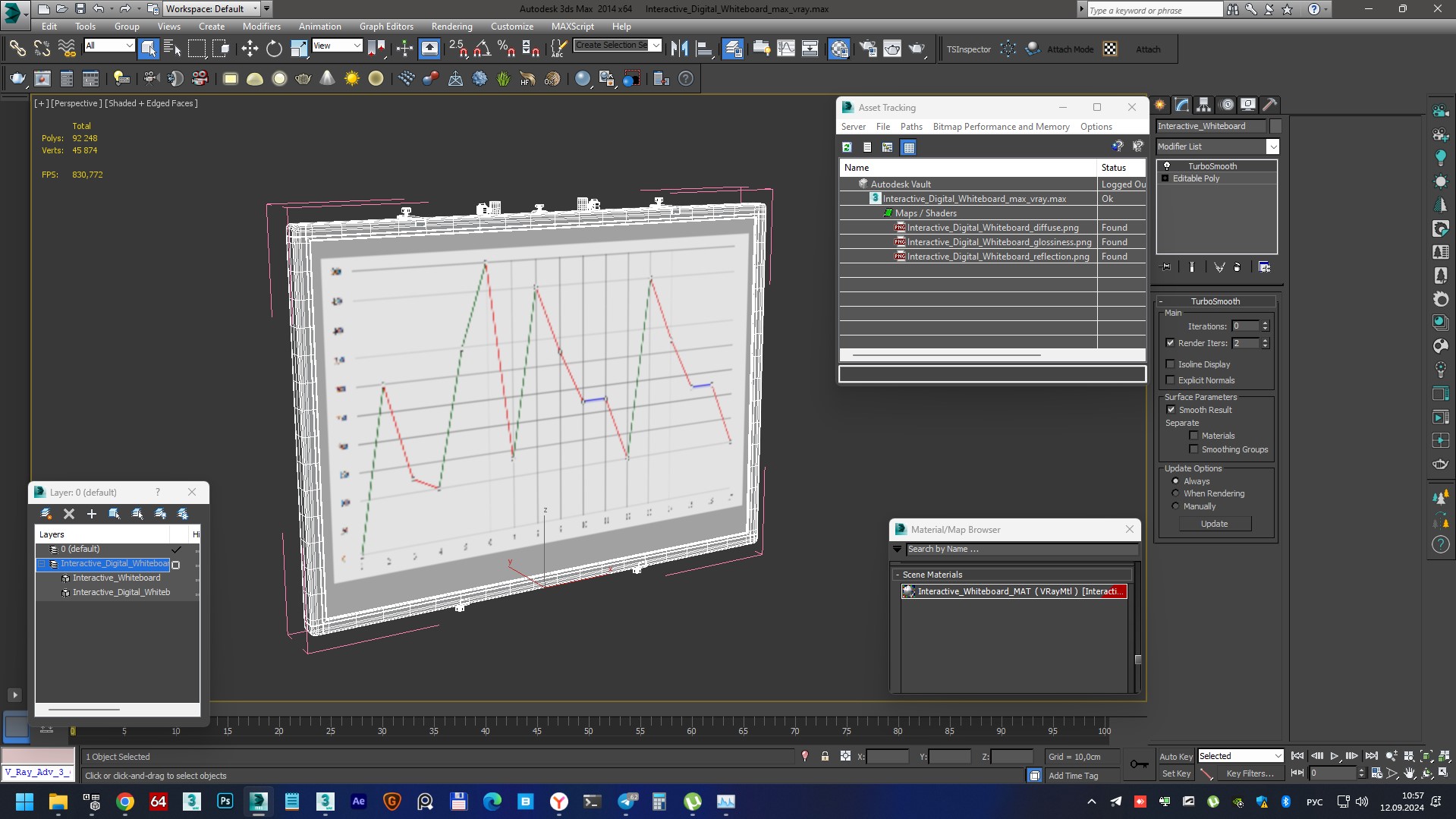The width and height of the screenshot is (1456, 819).
Task: Click the Render Setup icon
Action: tap(868, 49)
